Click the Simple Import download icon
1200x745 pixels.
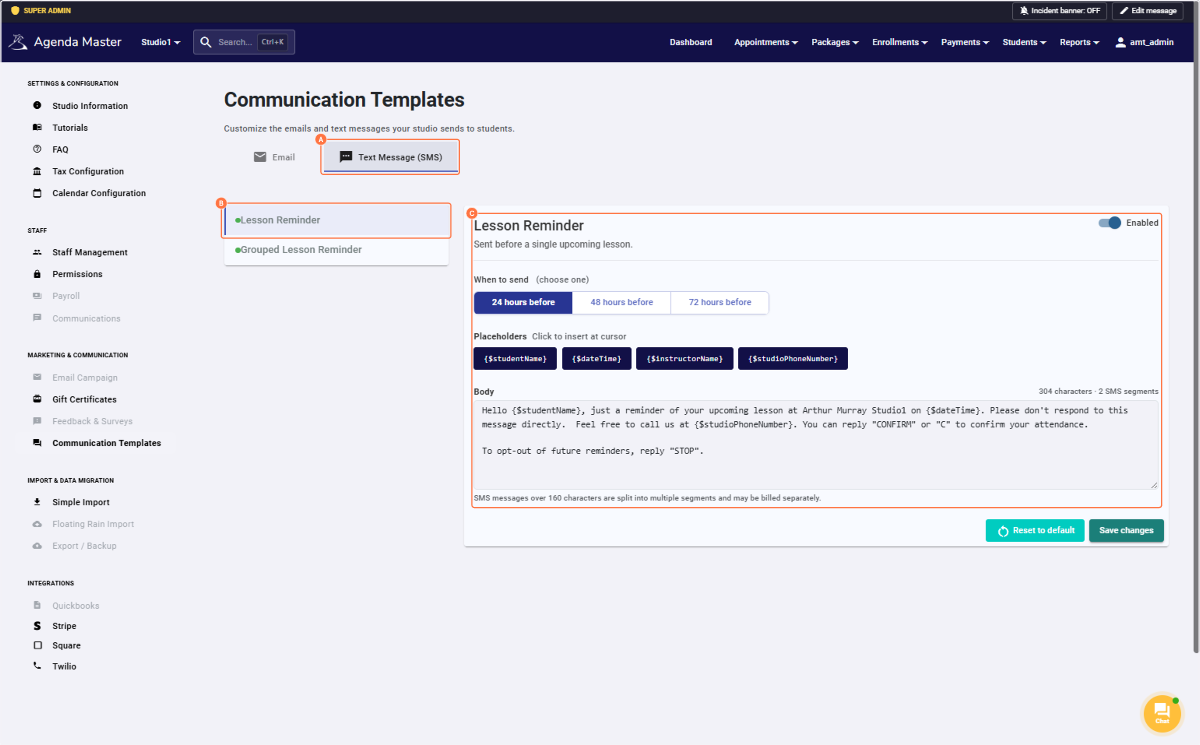pos(37,502)
